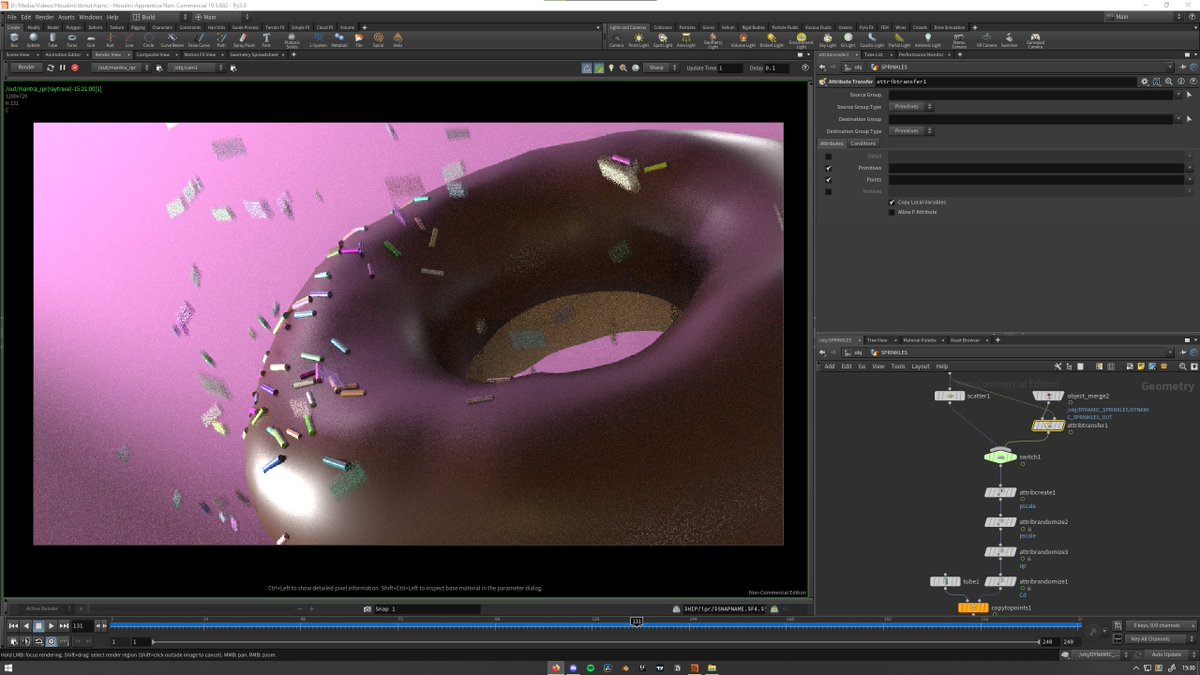Viewport: 1200px width, 675px height.
Task: Toggle the Points attribute checkbox
Action: [x=828, y=180]
